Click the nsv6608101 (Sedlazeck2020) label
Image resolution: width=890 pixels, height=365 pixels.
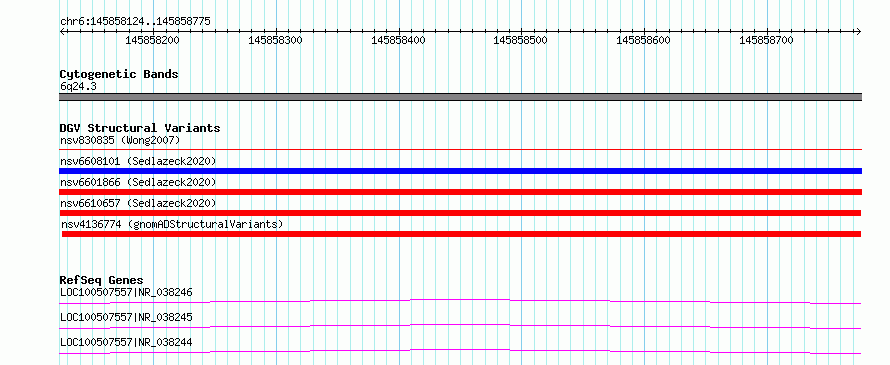point(138,161)
